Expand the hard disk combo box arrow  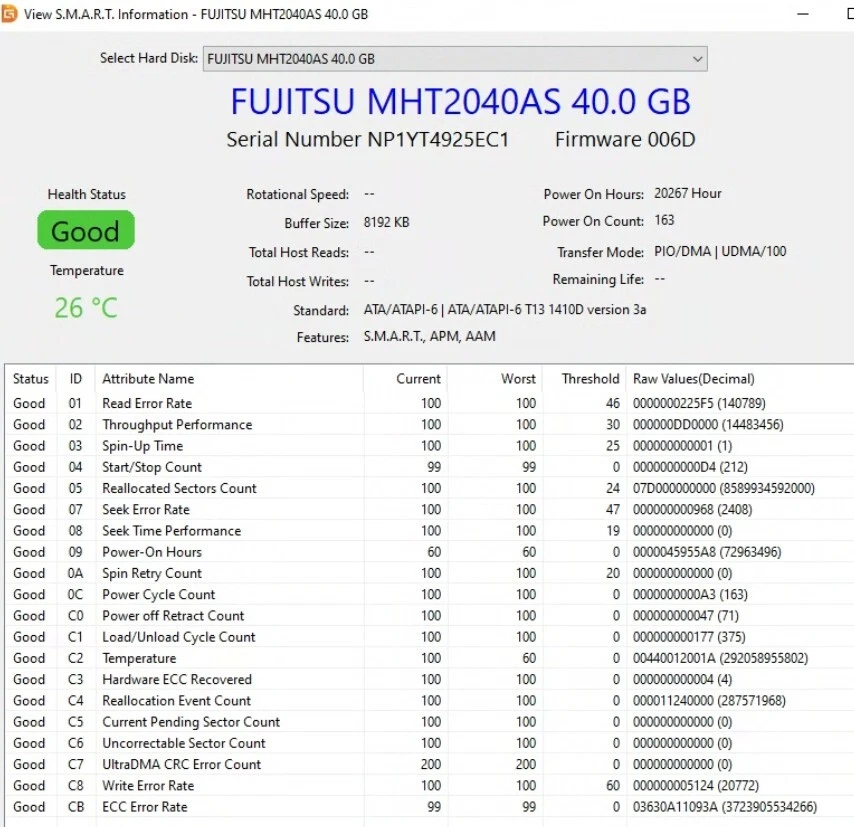coord(698,58)
